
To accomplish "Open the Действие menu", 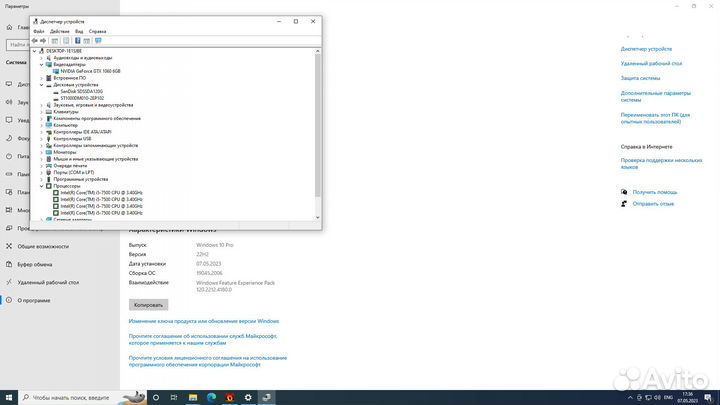I will pyautogui.click(x=60, y=32).
